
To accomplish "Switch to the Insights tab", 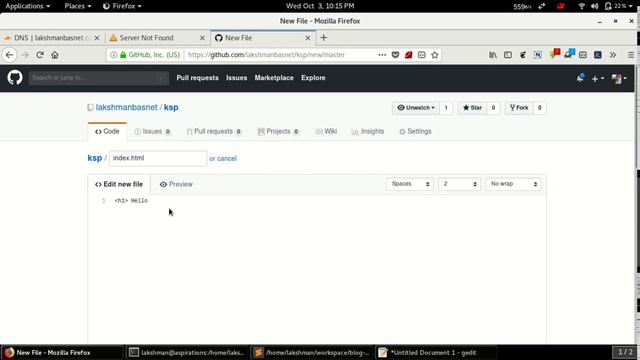I will 368,131.
